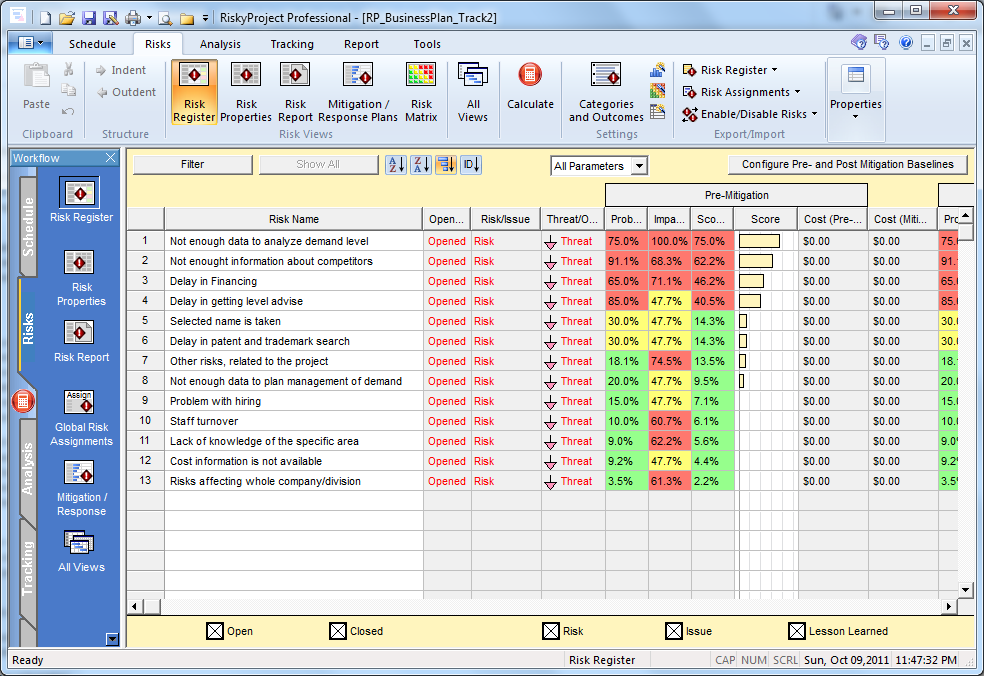The width and height of the screenshot is (984, 676).
Task: Open All Views from the ribbon
Action: click(473, 92)
